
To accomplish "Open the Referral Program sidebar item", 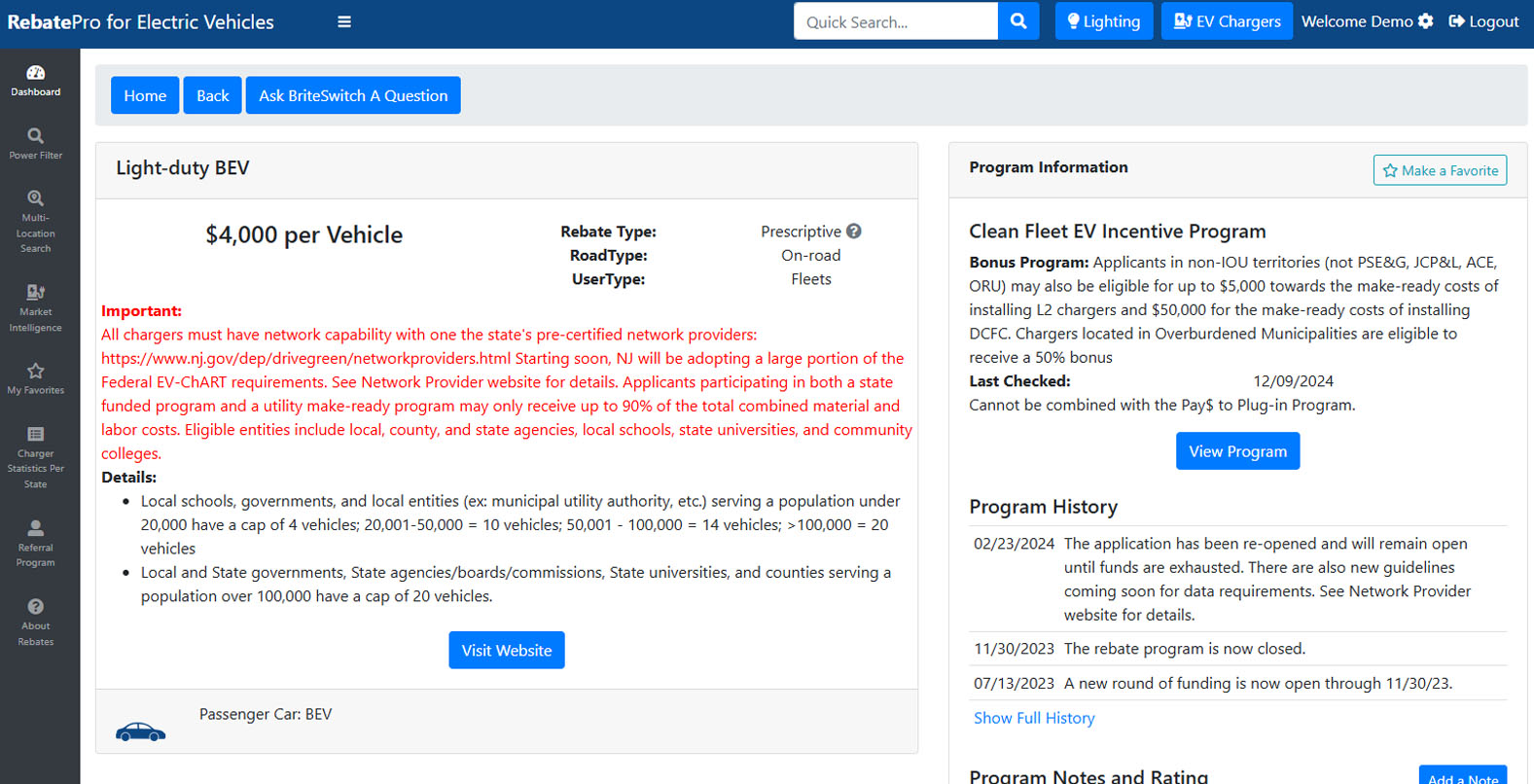I will 36,543.
